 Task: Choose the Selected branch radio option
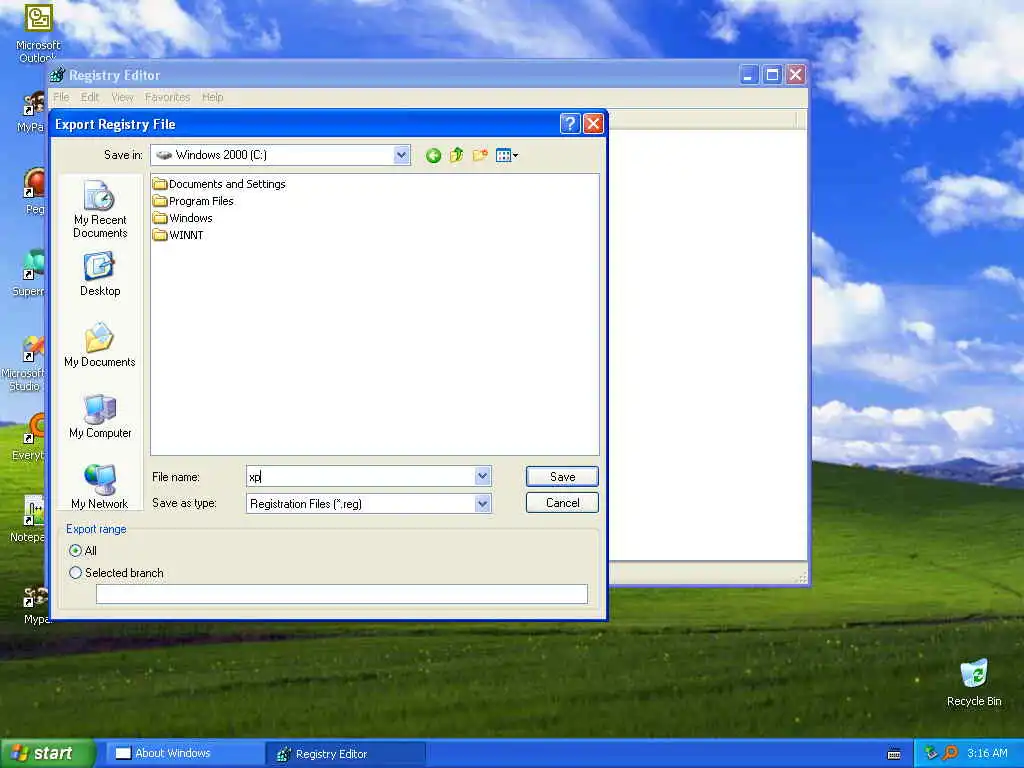(116, 573)
